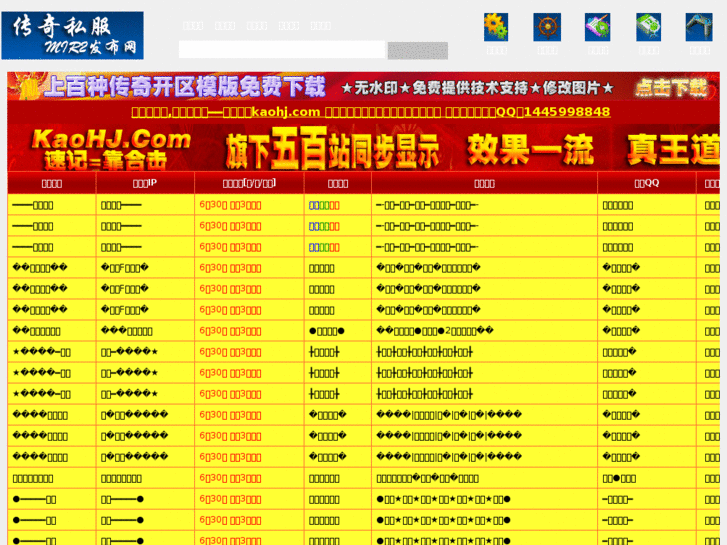Screen dimensions: 727x545
Task: Open the last link in the top navigation
Action: [x=321, y=26]
